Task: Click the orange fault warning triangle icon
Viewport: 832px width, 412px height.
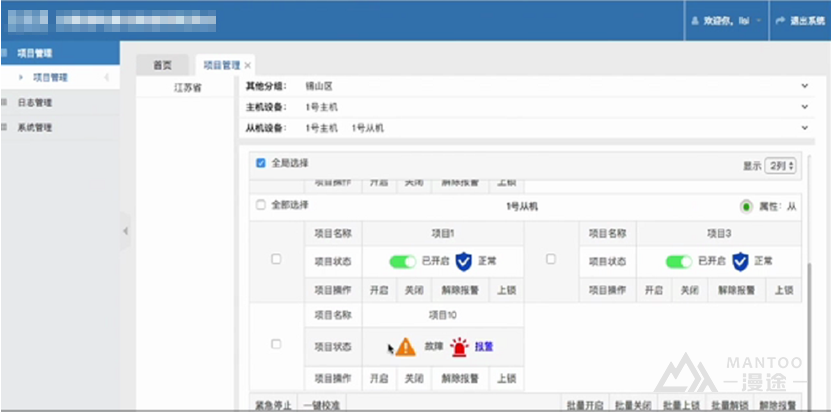Action: coord(405,347)
